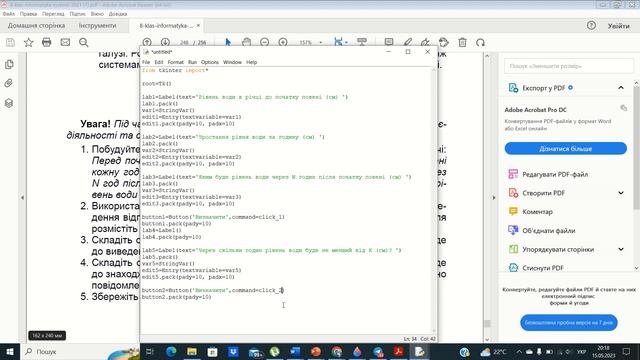Switch to the Інструменти tab

tap(97, 26)
